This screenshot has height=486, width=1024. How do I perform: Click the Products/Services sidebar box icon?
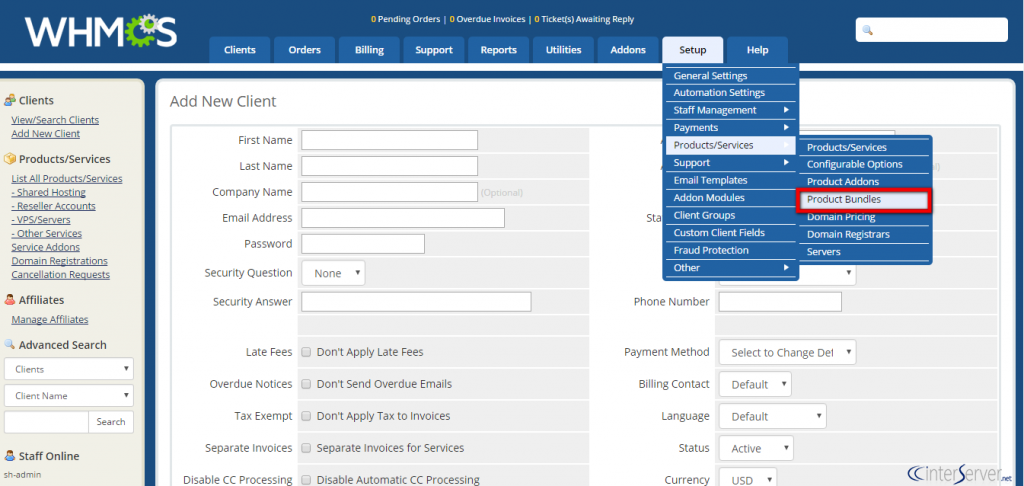[10, 159]
